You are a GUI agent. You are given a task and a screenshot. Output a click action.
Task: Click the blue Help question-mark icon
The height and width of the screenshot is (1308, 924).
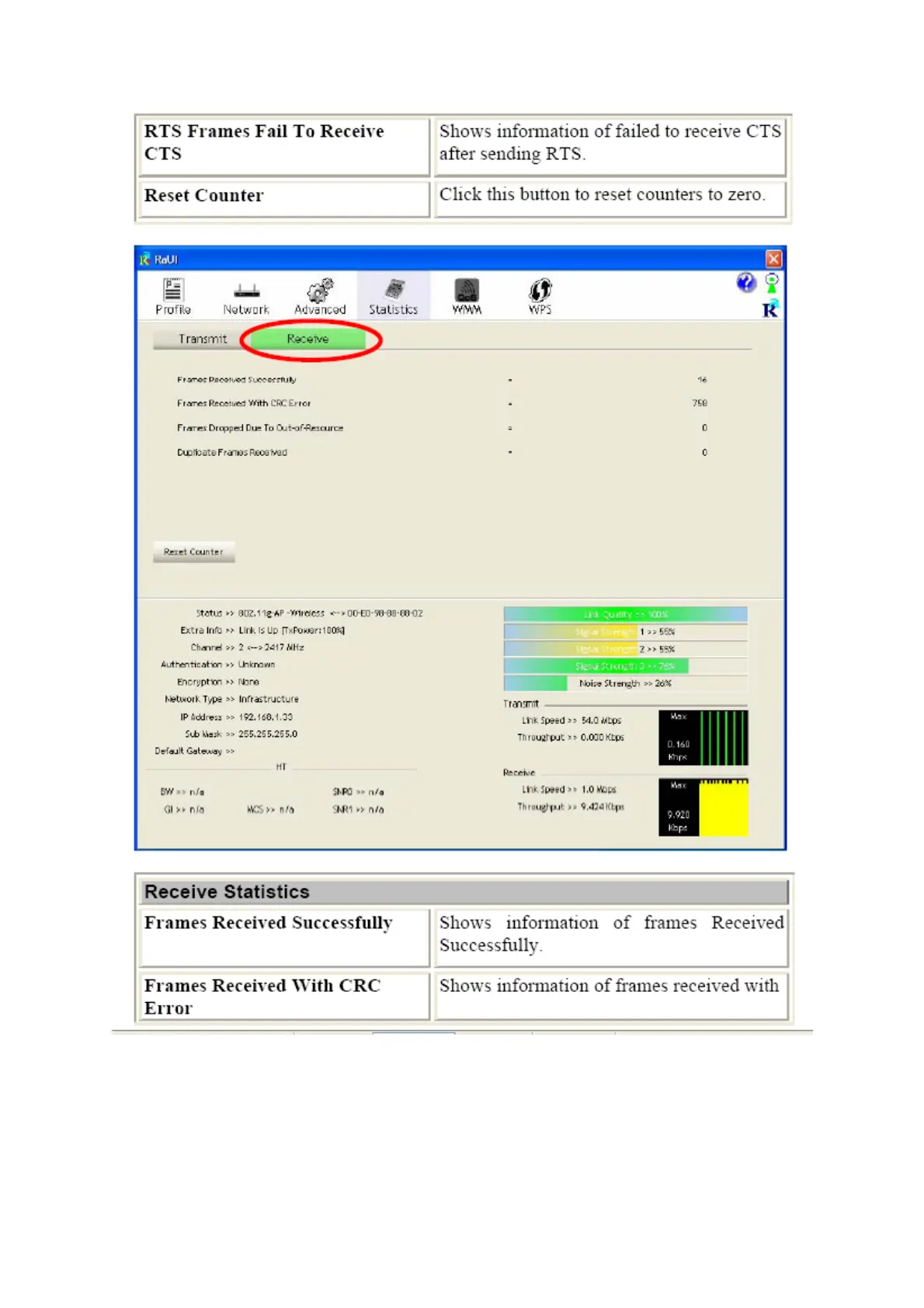click(x=745, y=283)
